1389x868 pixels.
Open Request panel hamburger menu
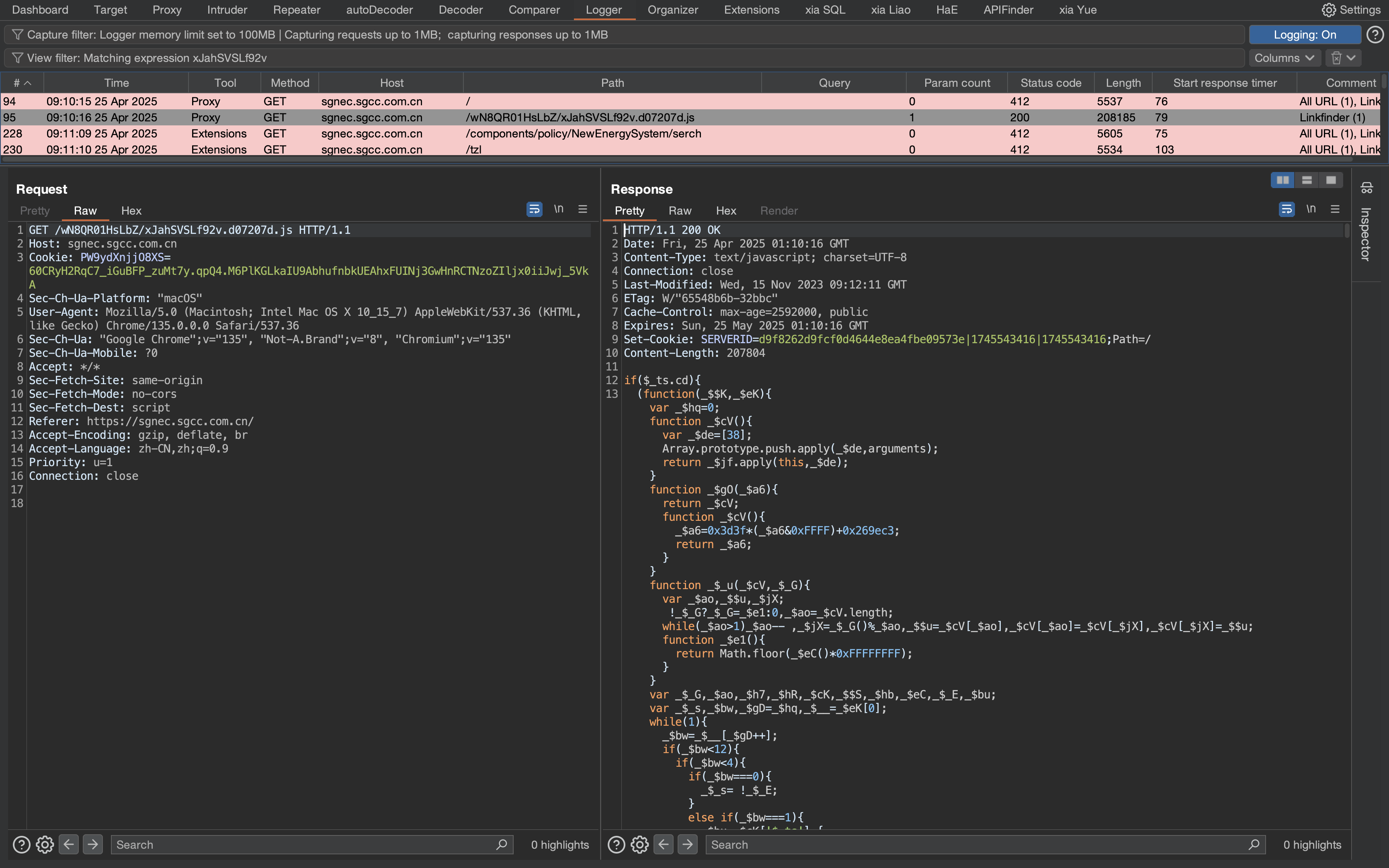click(x=583, y=209)
